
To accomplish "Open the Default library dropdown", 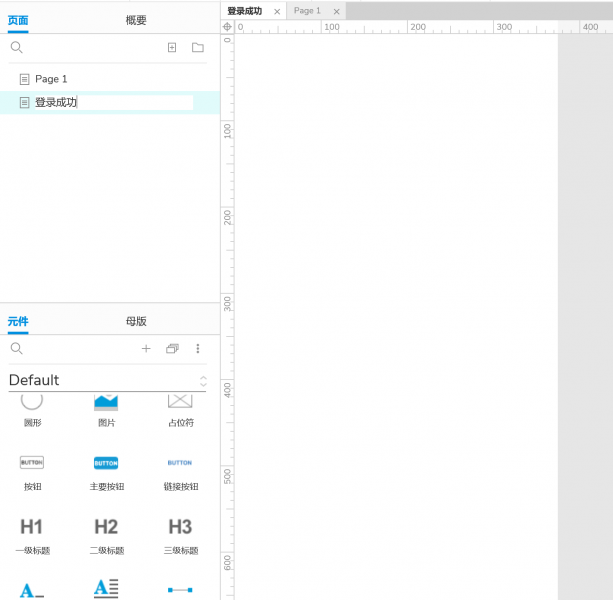I will [x=108, y=380].
